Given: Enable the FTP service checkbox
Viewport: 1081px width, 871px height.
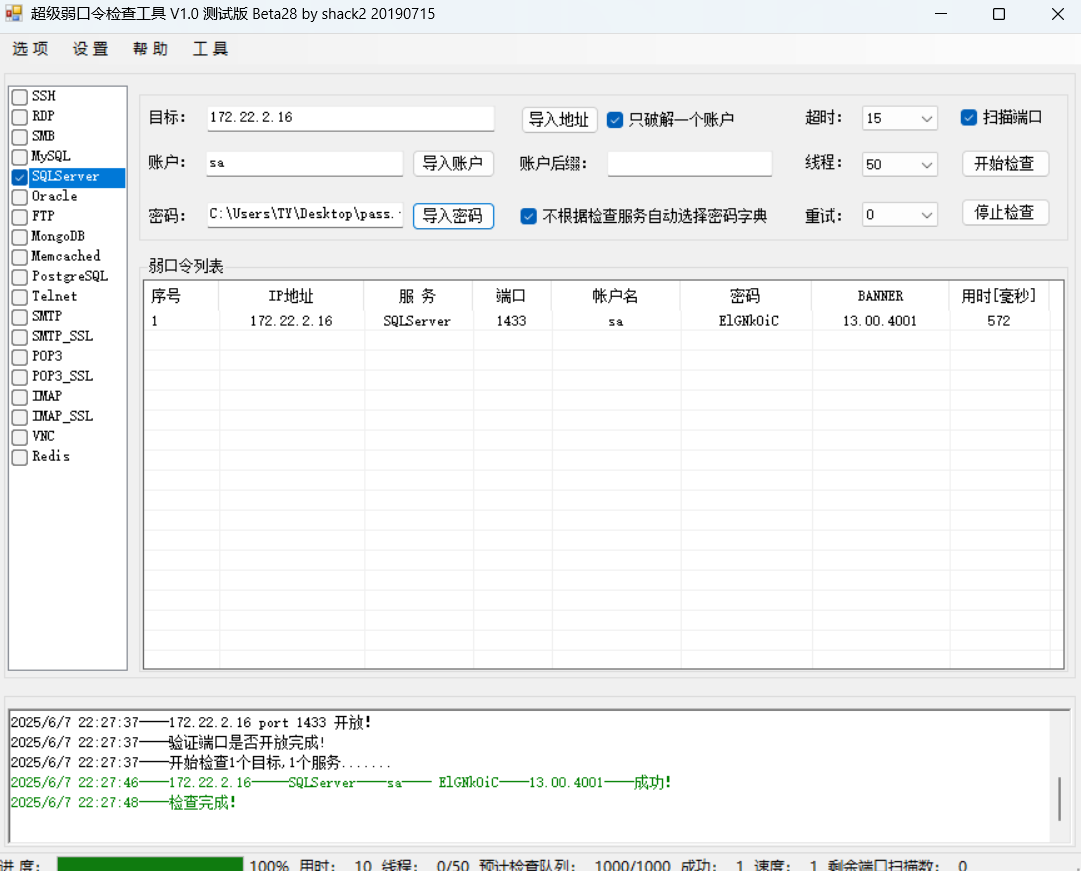Looking at the screenshot, I should (20, 217).
